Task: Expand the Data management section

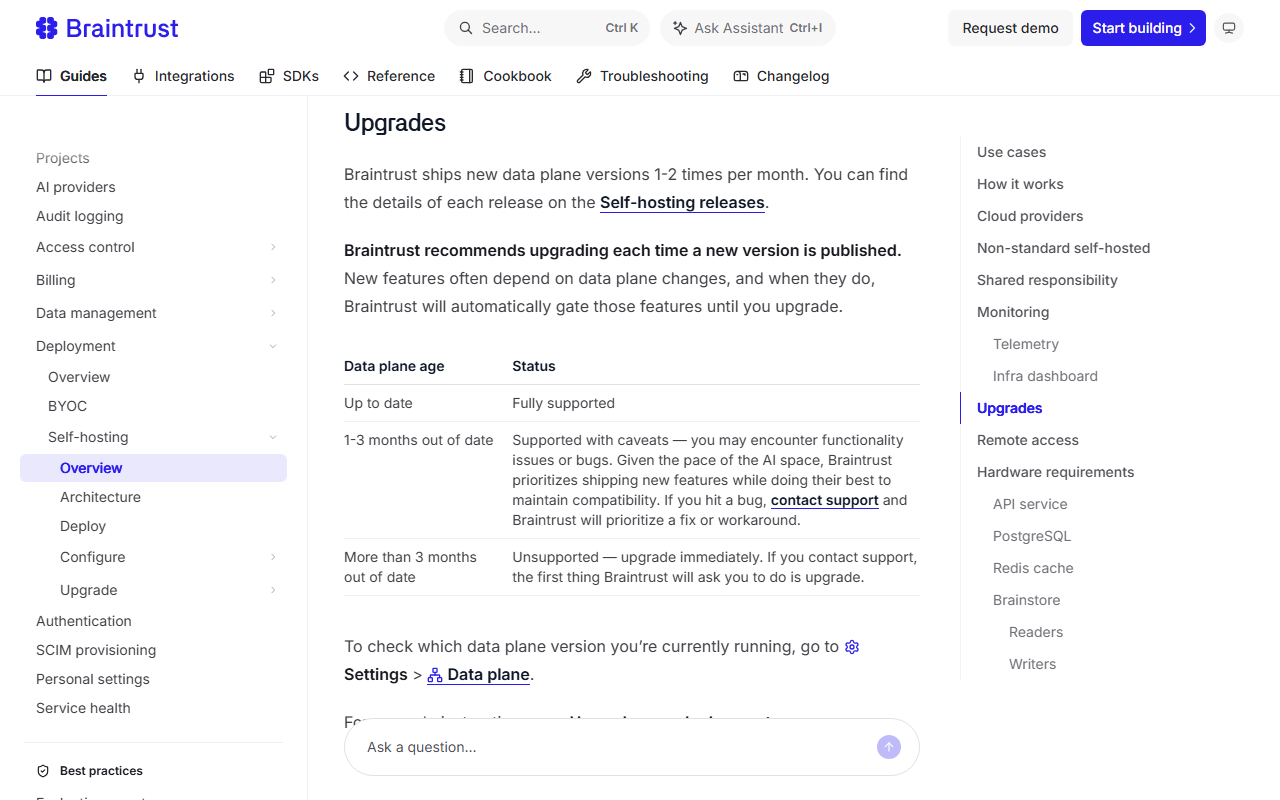Action: point(273,313)
